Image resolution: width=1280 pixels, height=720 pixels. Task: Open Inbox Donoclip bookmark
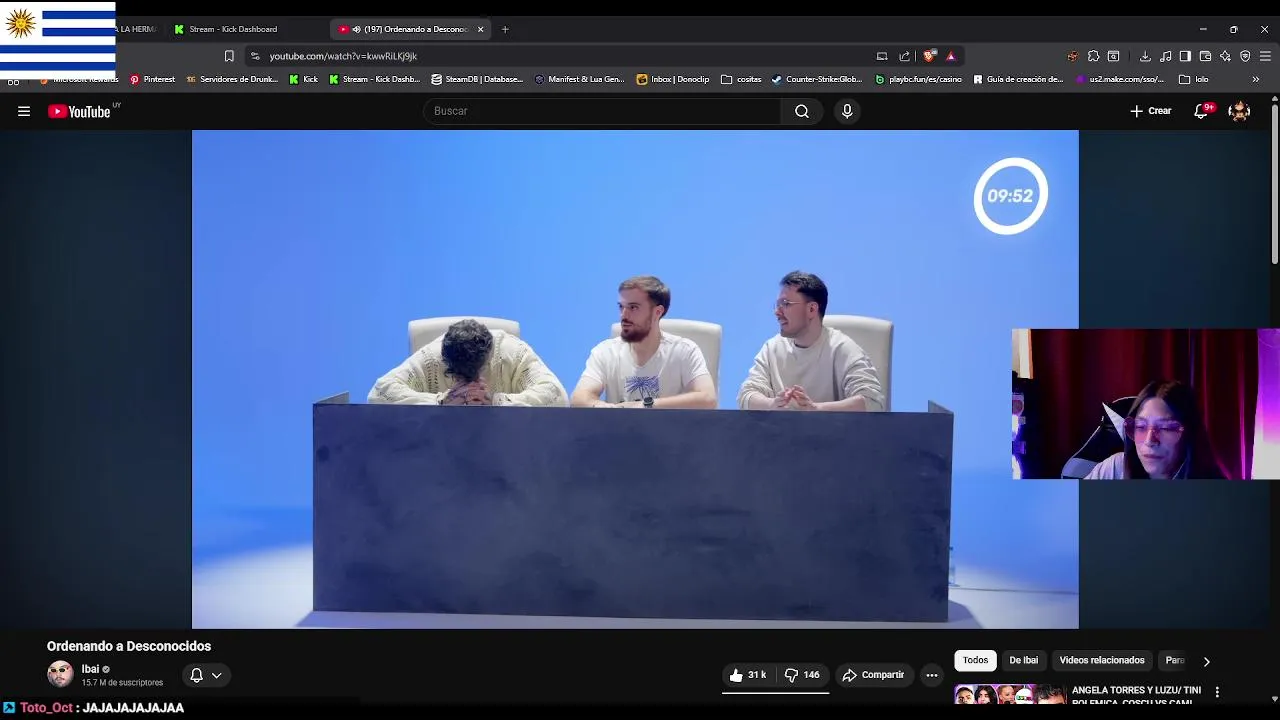point(673,79)
